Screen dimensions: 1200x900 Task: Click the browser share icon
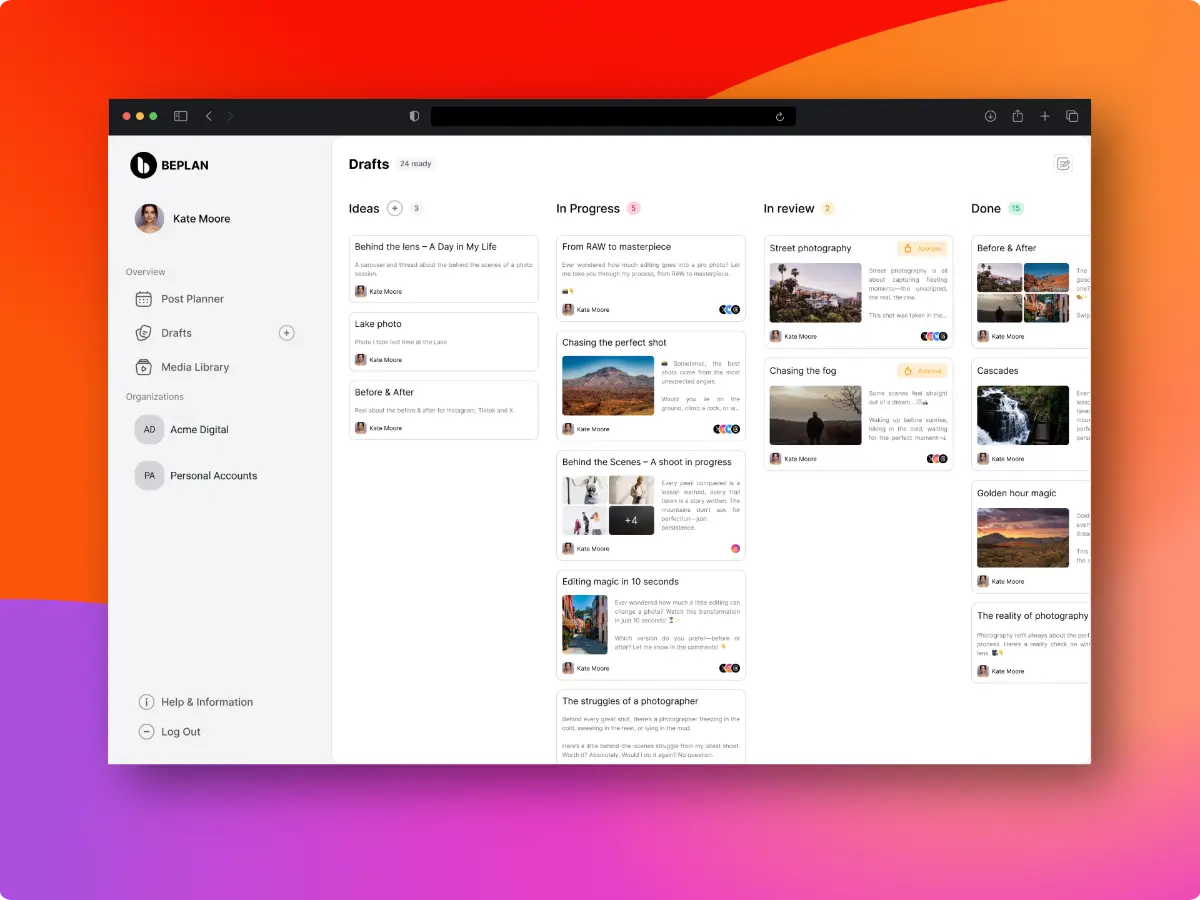[x=1017, y=116]
